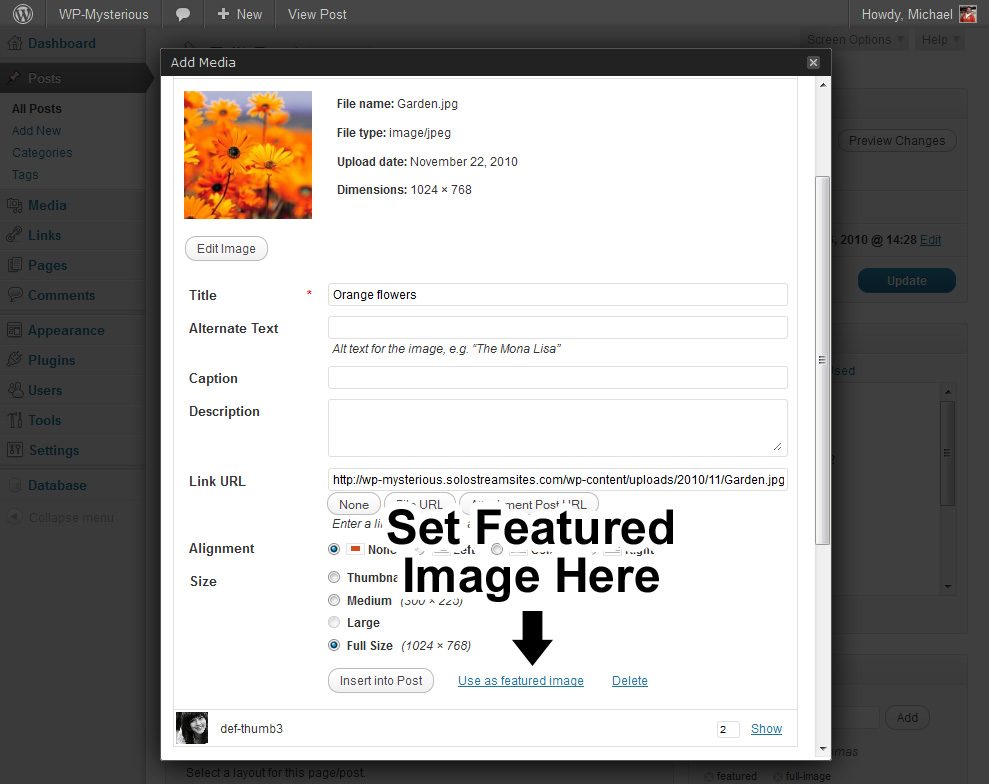Expand the Help dropdown
989x784 pixels.
940,40
